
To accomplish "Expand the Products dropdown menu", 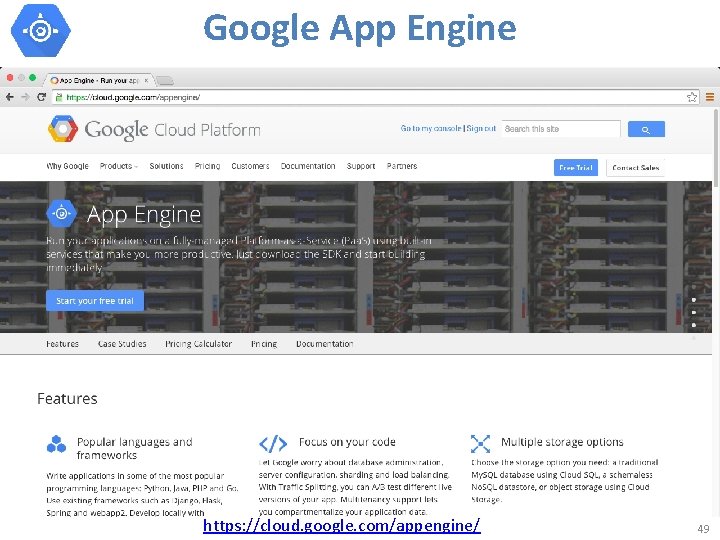I will [118, 166].
